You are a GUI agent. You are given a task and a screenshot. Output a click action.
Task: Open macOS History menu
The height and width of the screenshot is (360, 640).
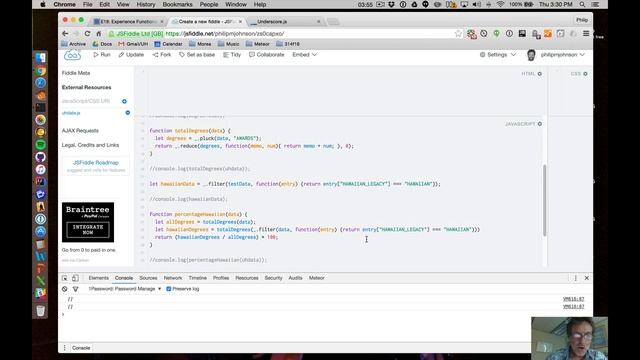pyautogui.click(x=146, y=4)
